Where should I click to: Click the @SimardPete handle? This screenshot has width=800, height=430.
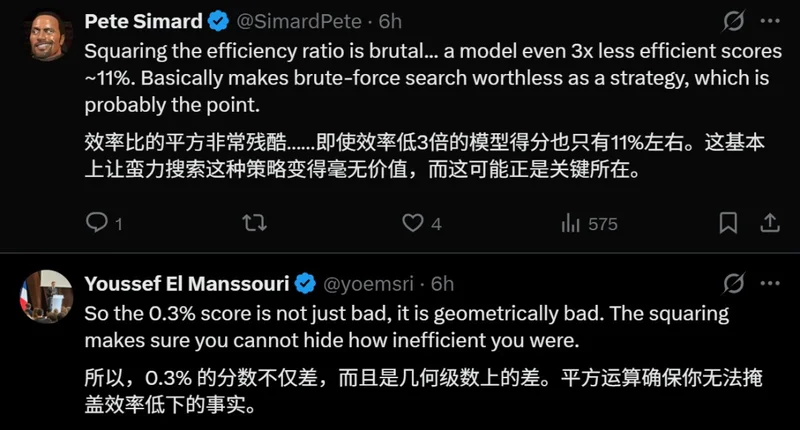tap(295, 21)
